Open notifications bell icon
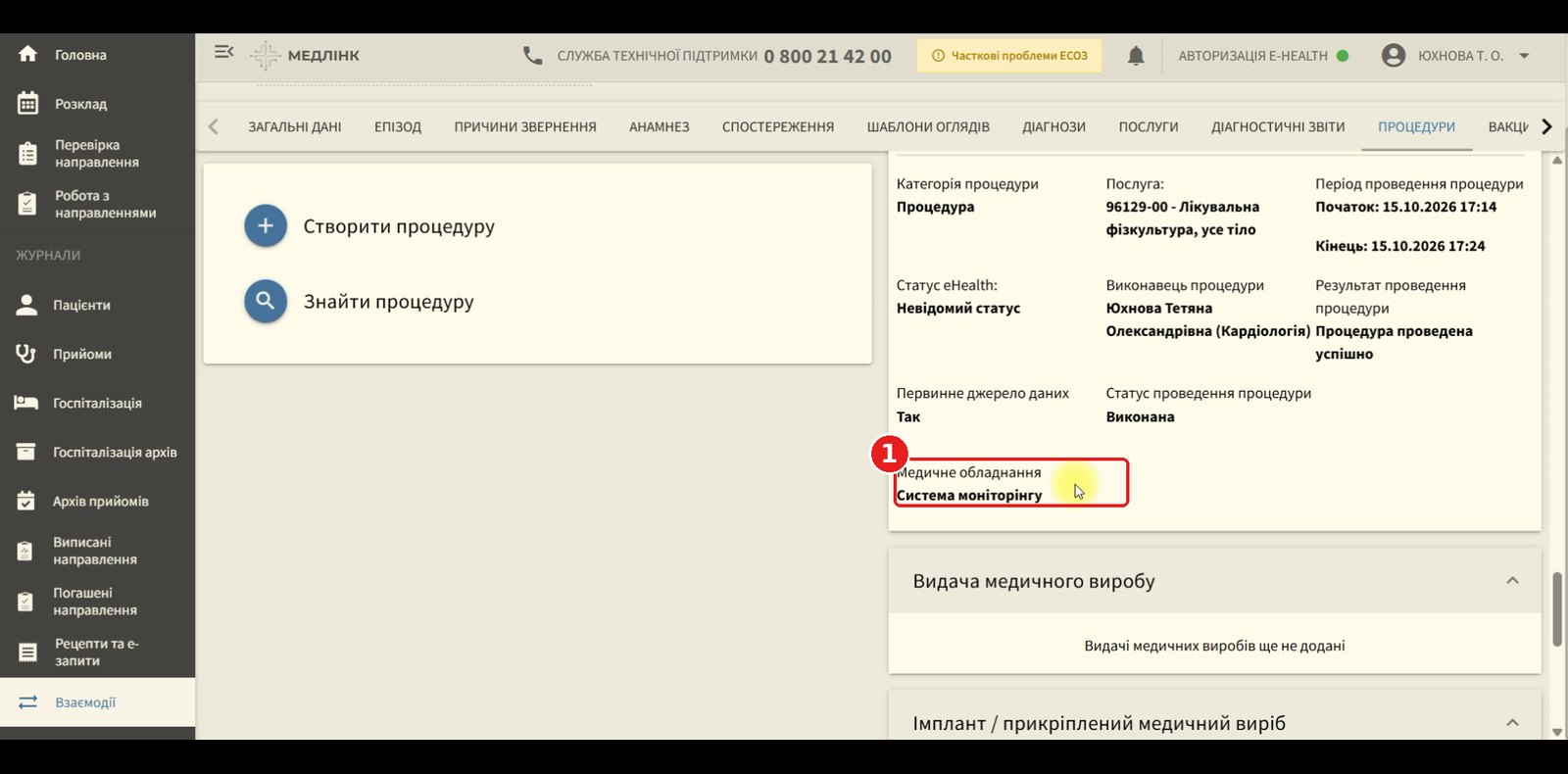The image size is (1568, 774). pyautogui.click(x=1136, y=56)
